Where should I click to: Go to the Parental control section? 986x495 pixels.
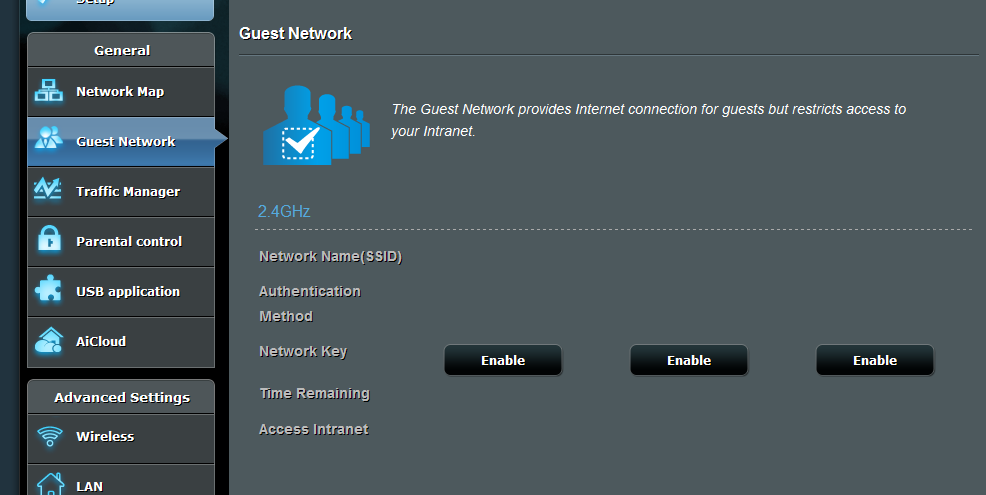point(121,242)
